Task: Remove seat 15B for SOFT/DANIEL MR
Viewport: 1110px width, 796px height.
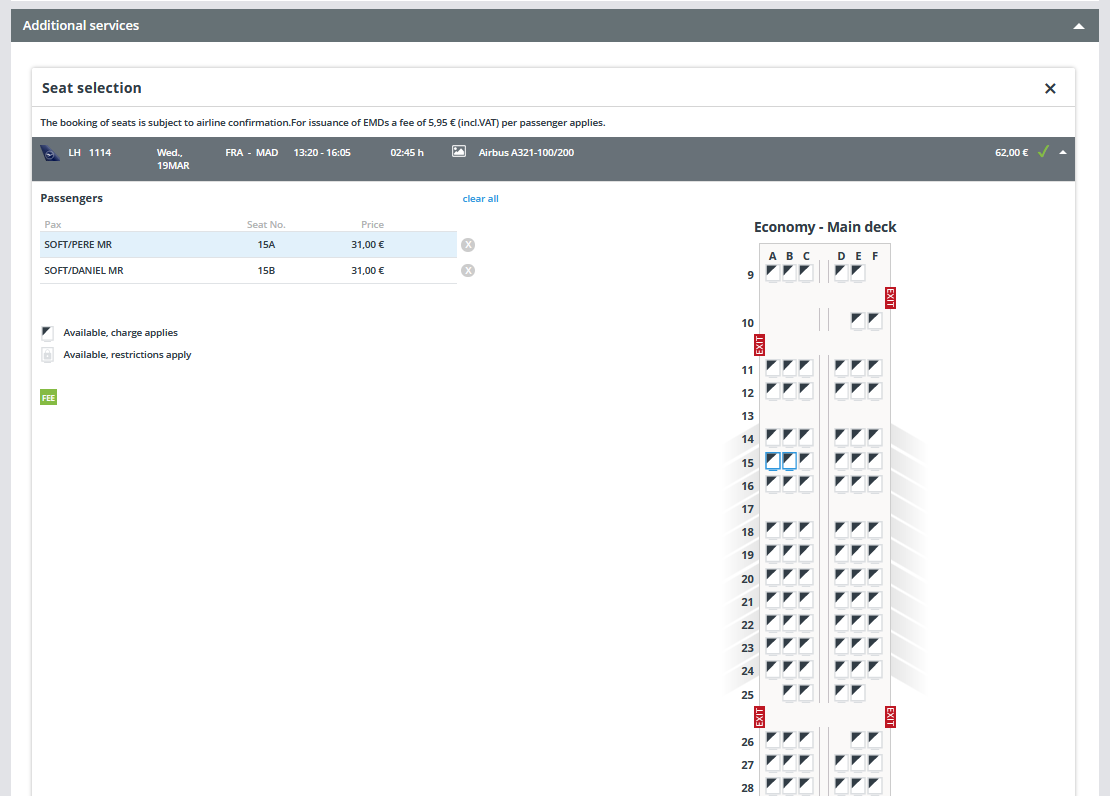Action: click(x=468, y=271)
